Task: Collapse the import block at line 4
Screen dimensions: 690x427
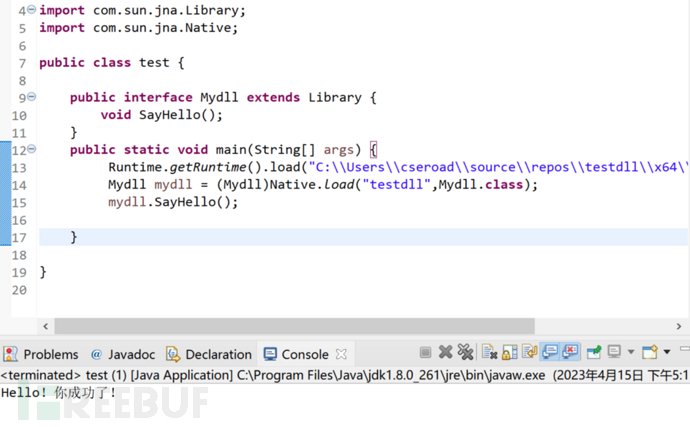Action: pos(31,9)
